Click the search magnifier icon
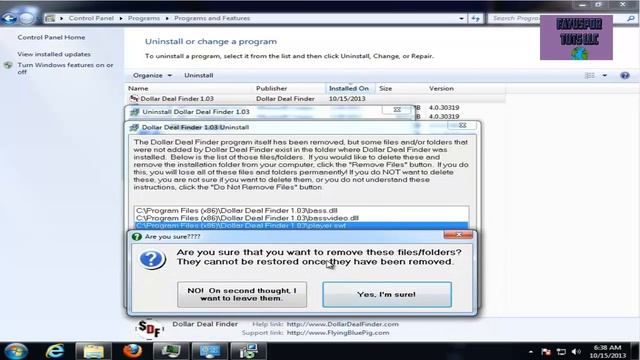 click(631, 18)
